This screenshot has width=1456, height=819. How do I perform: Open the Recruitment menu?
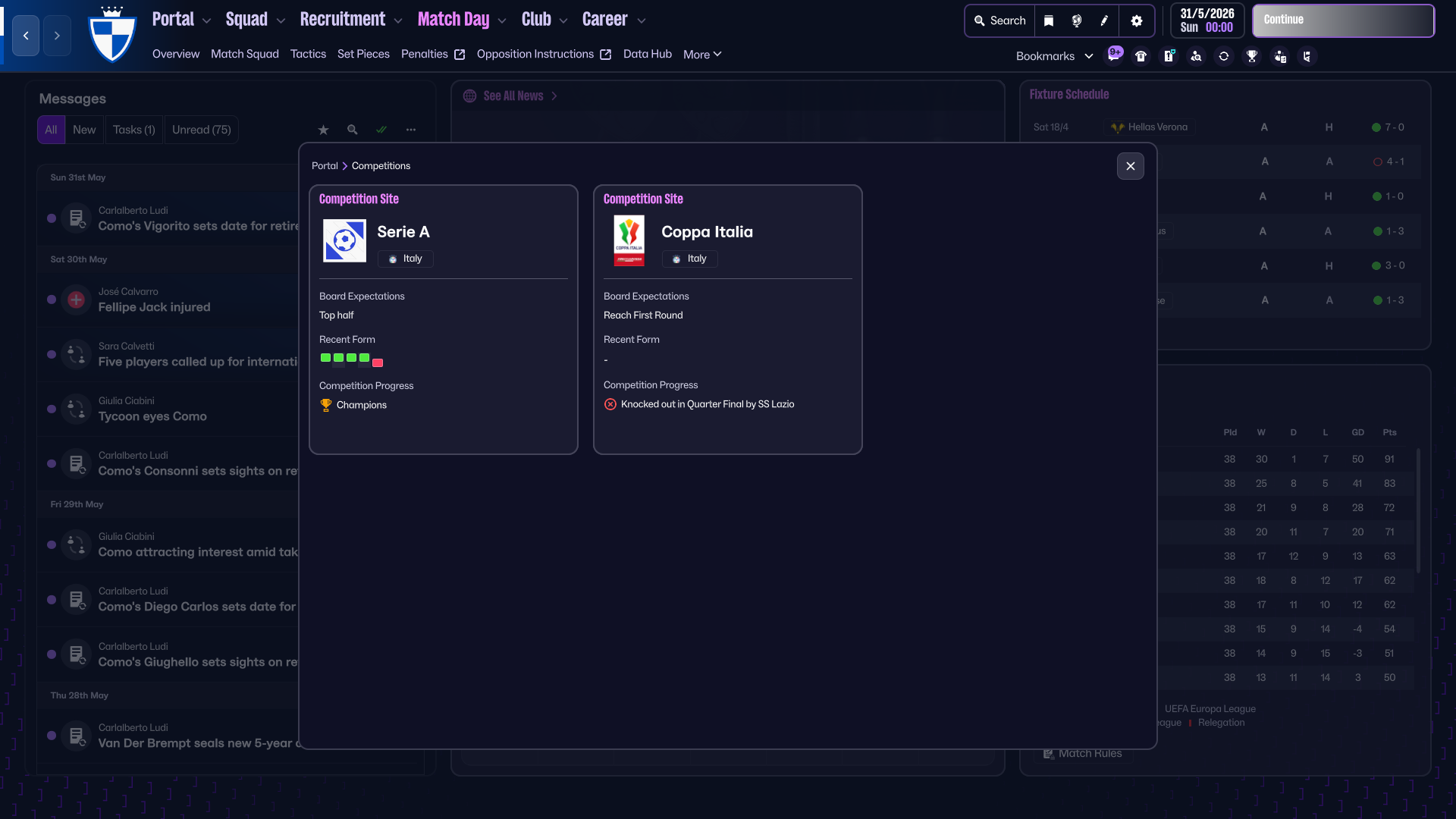(343, 20)
